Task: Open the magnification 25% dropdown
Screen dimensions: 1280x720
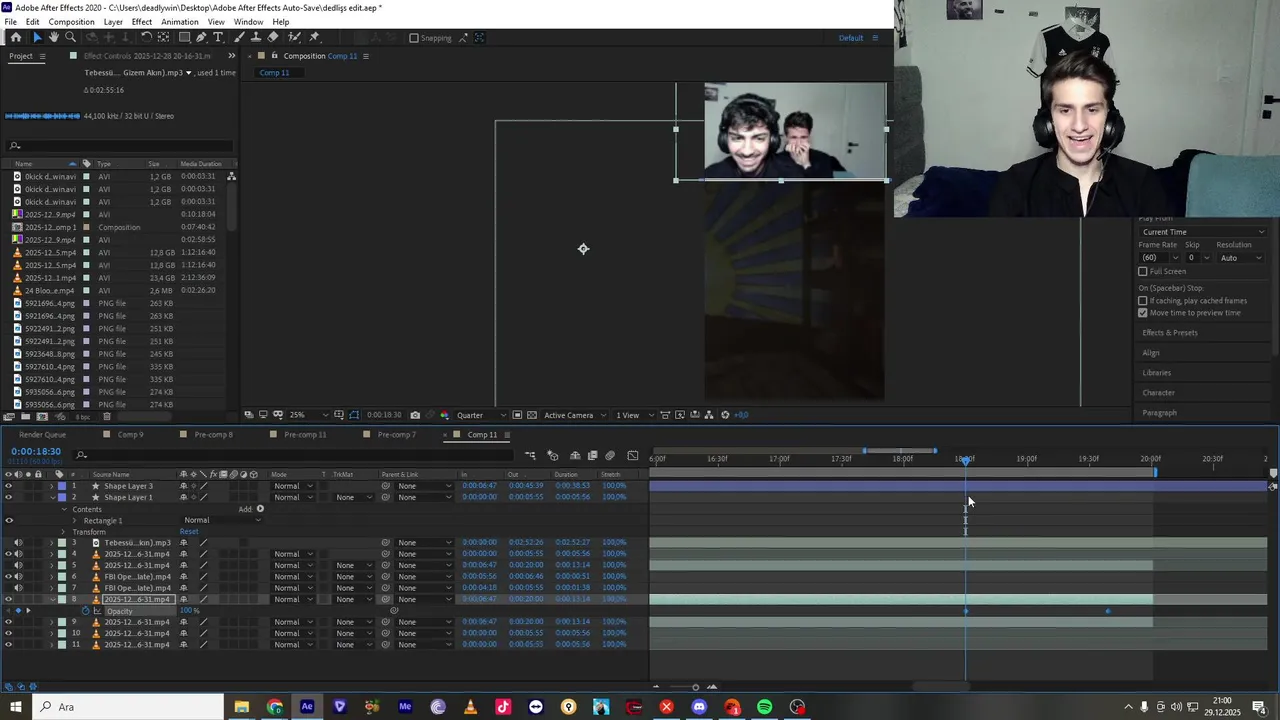Action: [x=308, y=415]
